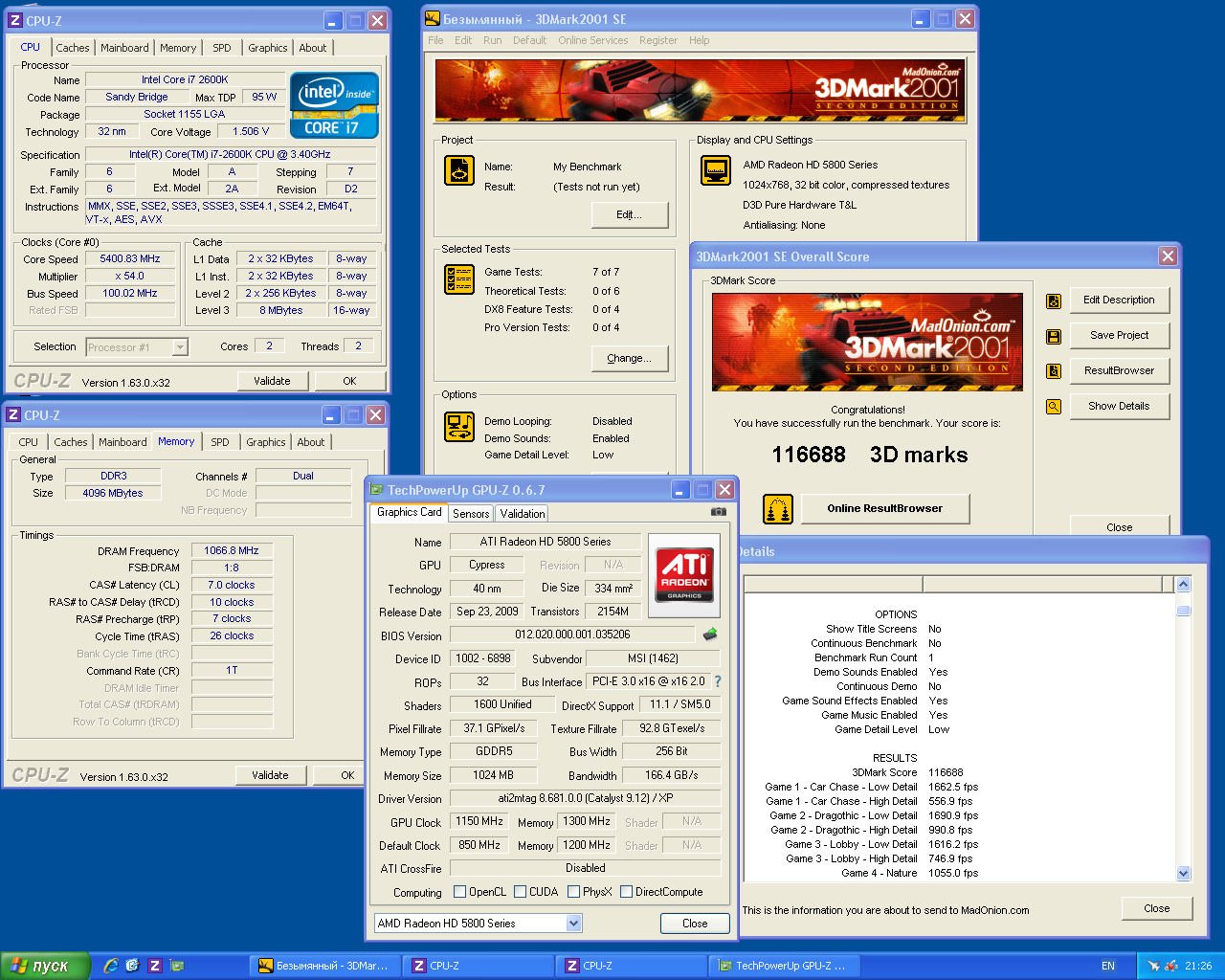Click Show Details in Overall Score dialog

[1119, 406]
